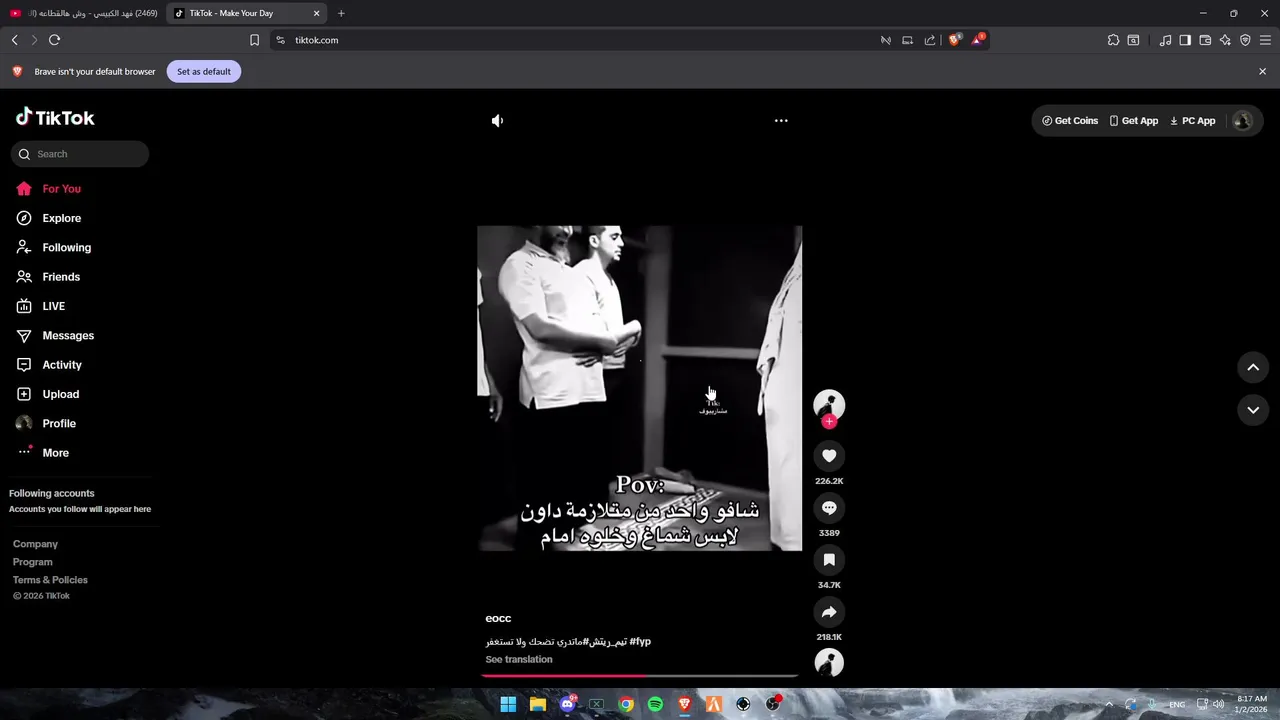This screenshot has width=1280, height=720.
Task: Reload the current page
Action: 54,40
